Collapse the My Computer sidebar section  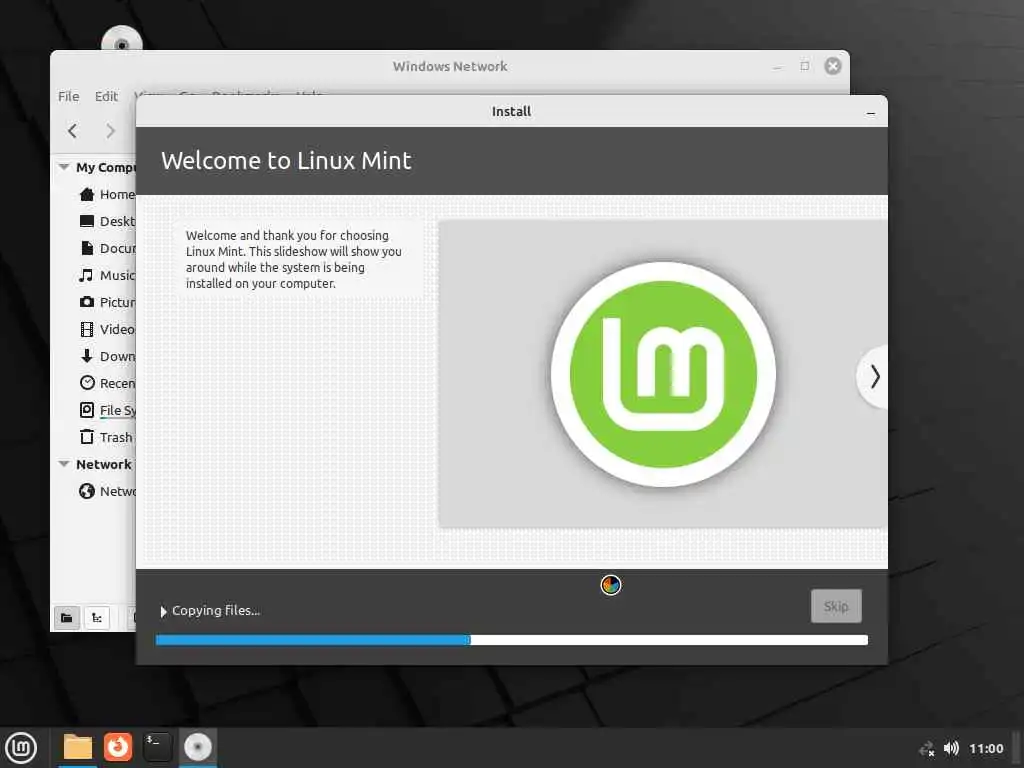pyautogui.click(x=64, y=167)
